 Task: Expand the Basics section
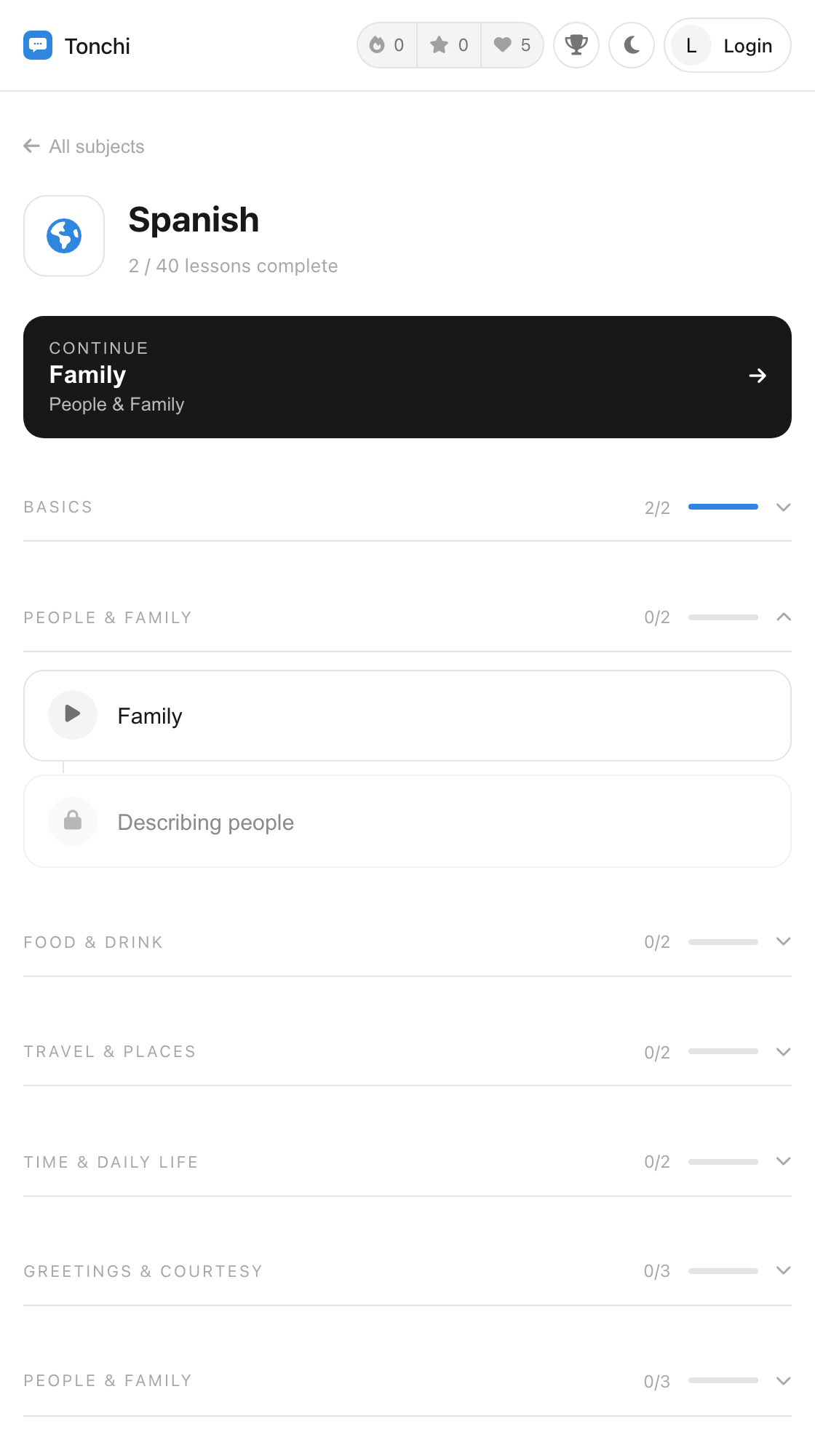[x=407, y=507]
